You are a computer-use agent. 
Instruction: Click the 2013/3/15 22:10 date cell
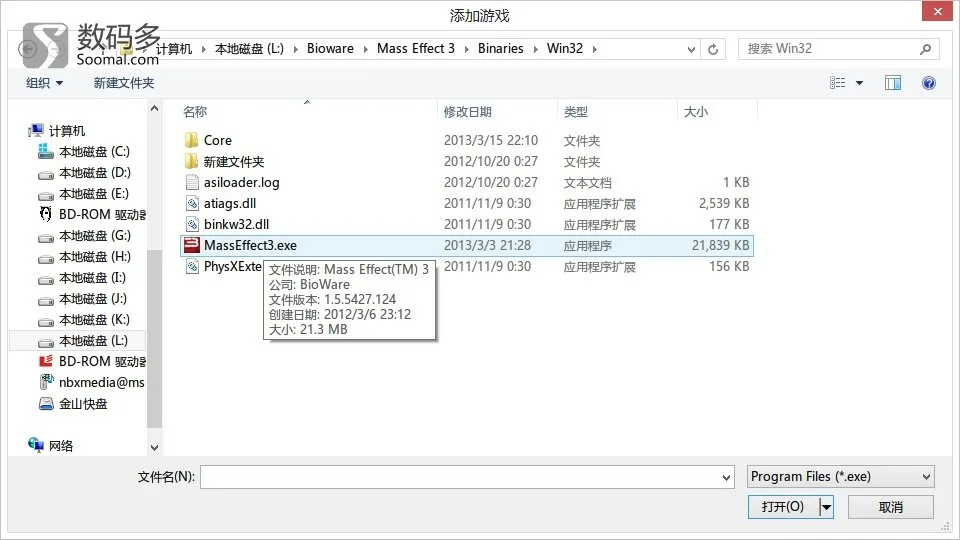point(490,140)
